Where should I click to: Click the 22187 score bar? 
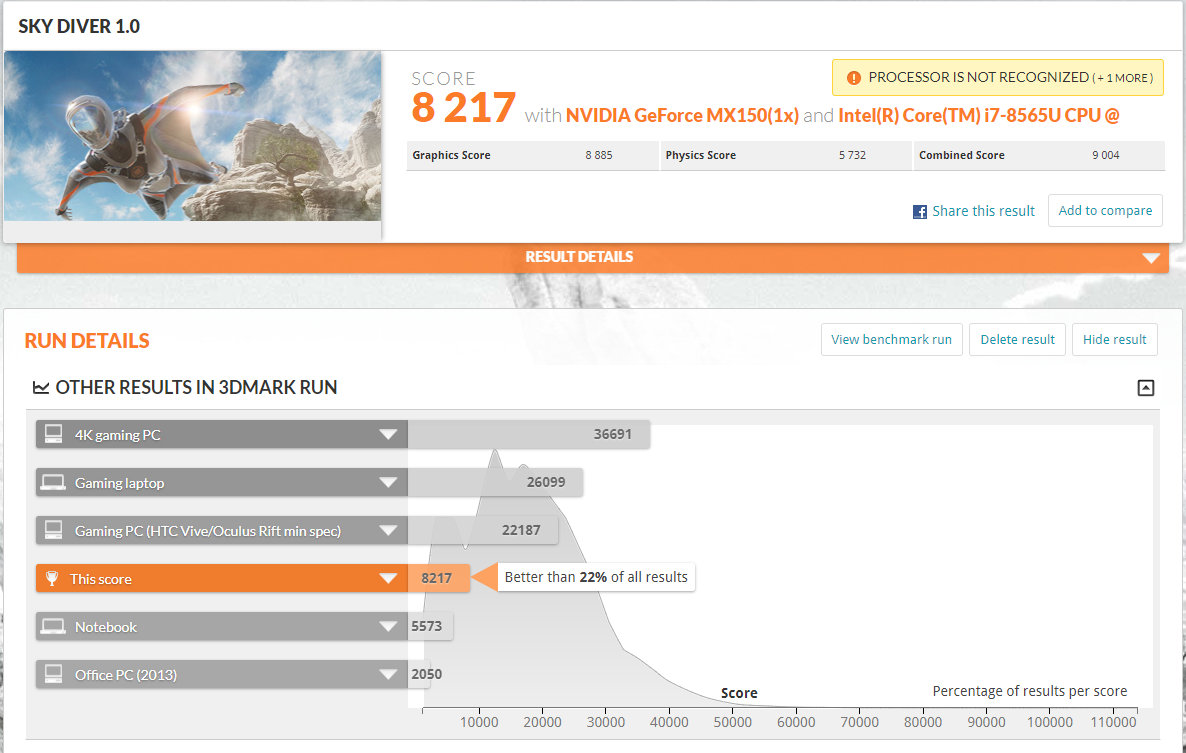pos(483,530)
